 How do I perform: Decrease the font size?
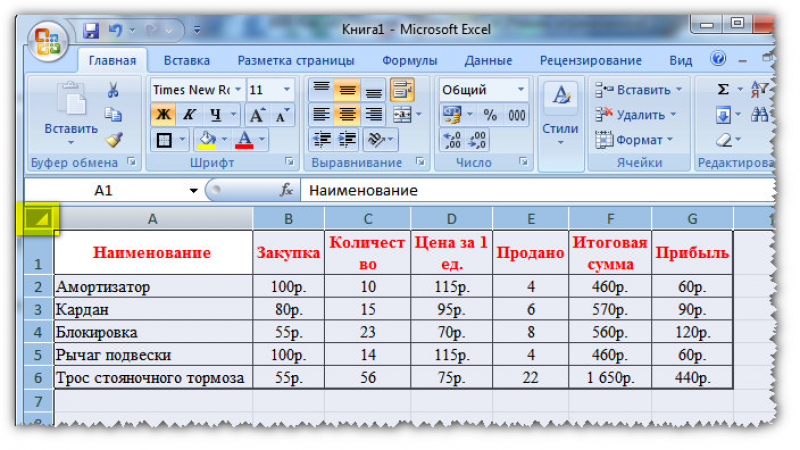[282, 115]
